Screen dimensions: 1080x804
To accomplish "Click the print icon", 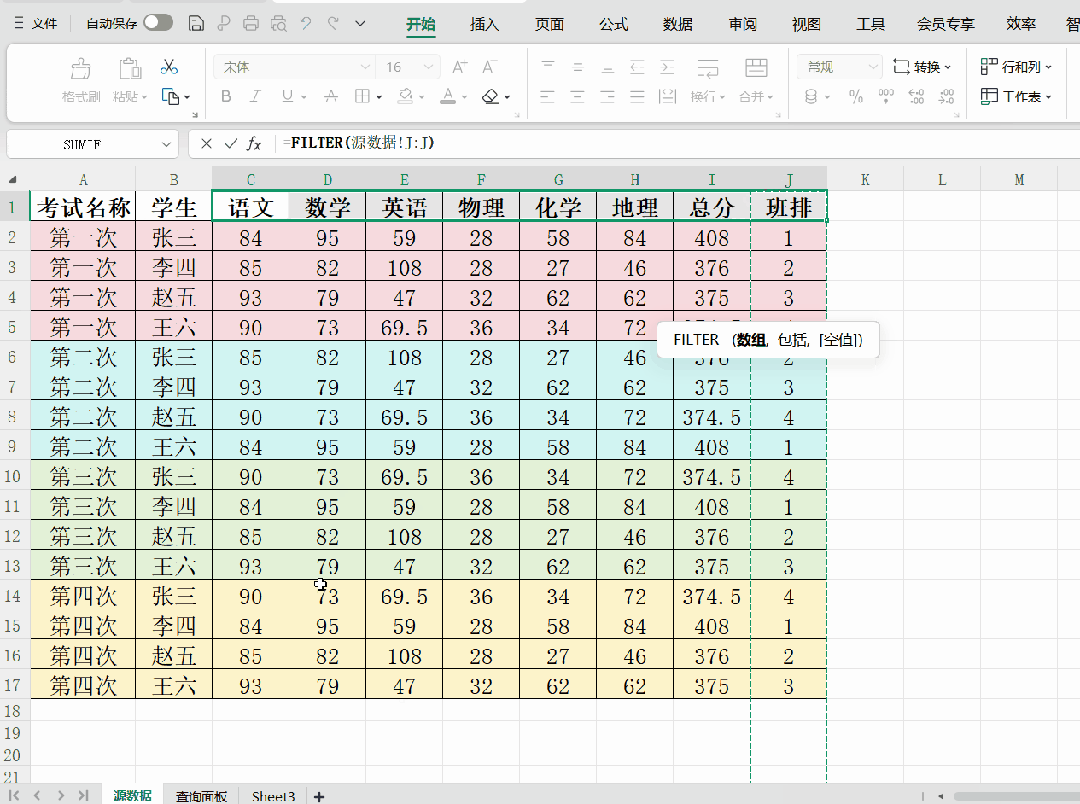I will 251,23.
